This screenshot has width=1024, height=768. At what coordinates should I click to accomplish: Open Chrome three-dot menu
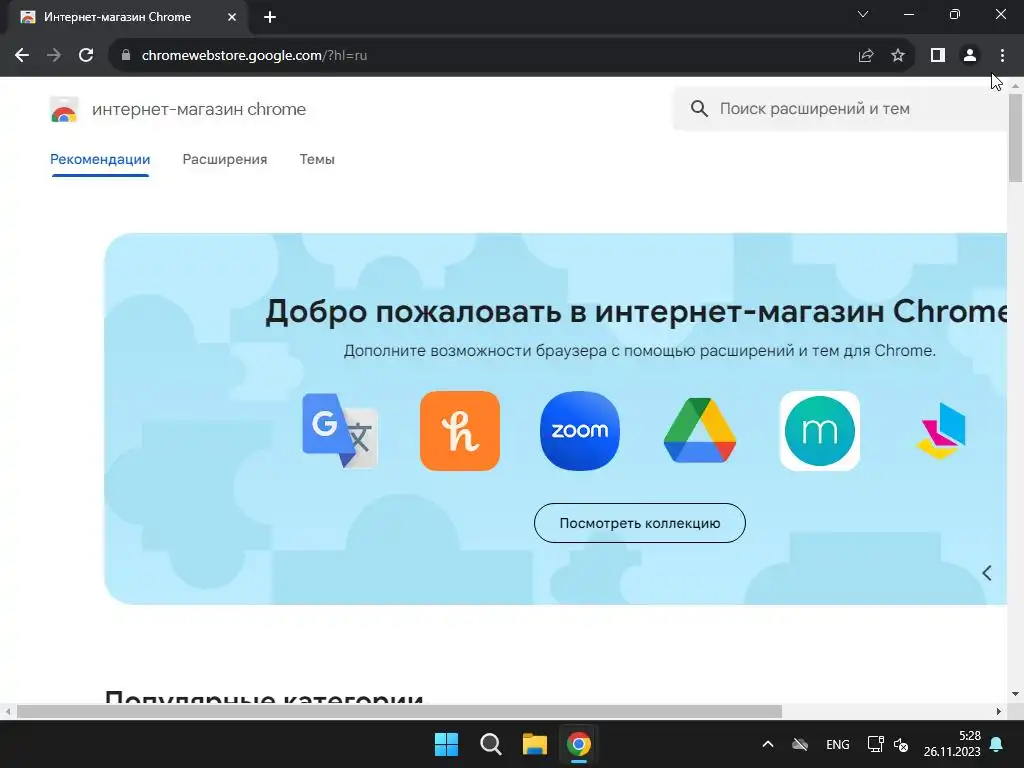tap(1002, 56)
